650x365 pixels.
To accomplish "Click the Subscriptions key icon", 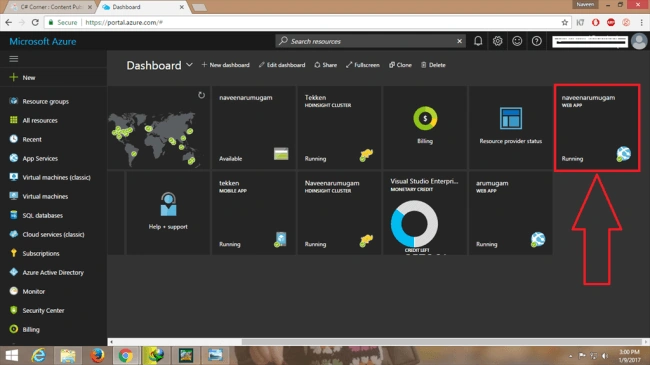I will (x=14, y=253).
